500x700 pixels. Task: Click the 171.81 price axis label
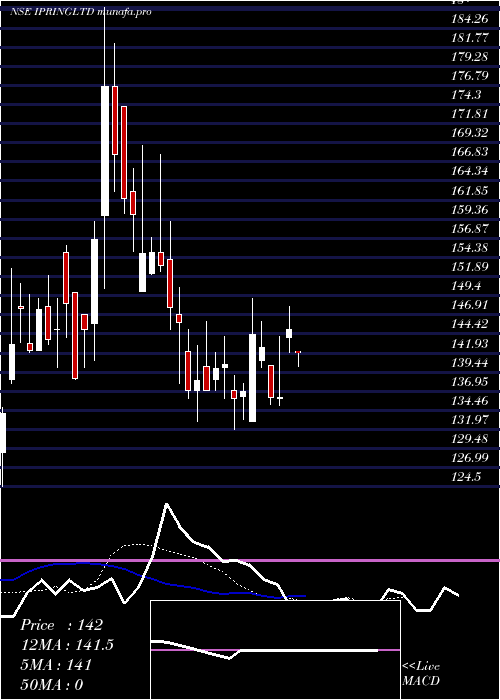click(470, 114)
